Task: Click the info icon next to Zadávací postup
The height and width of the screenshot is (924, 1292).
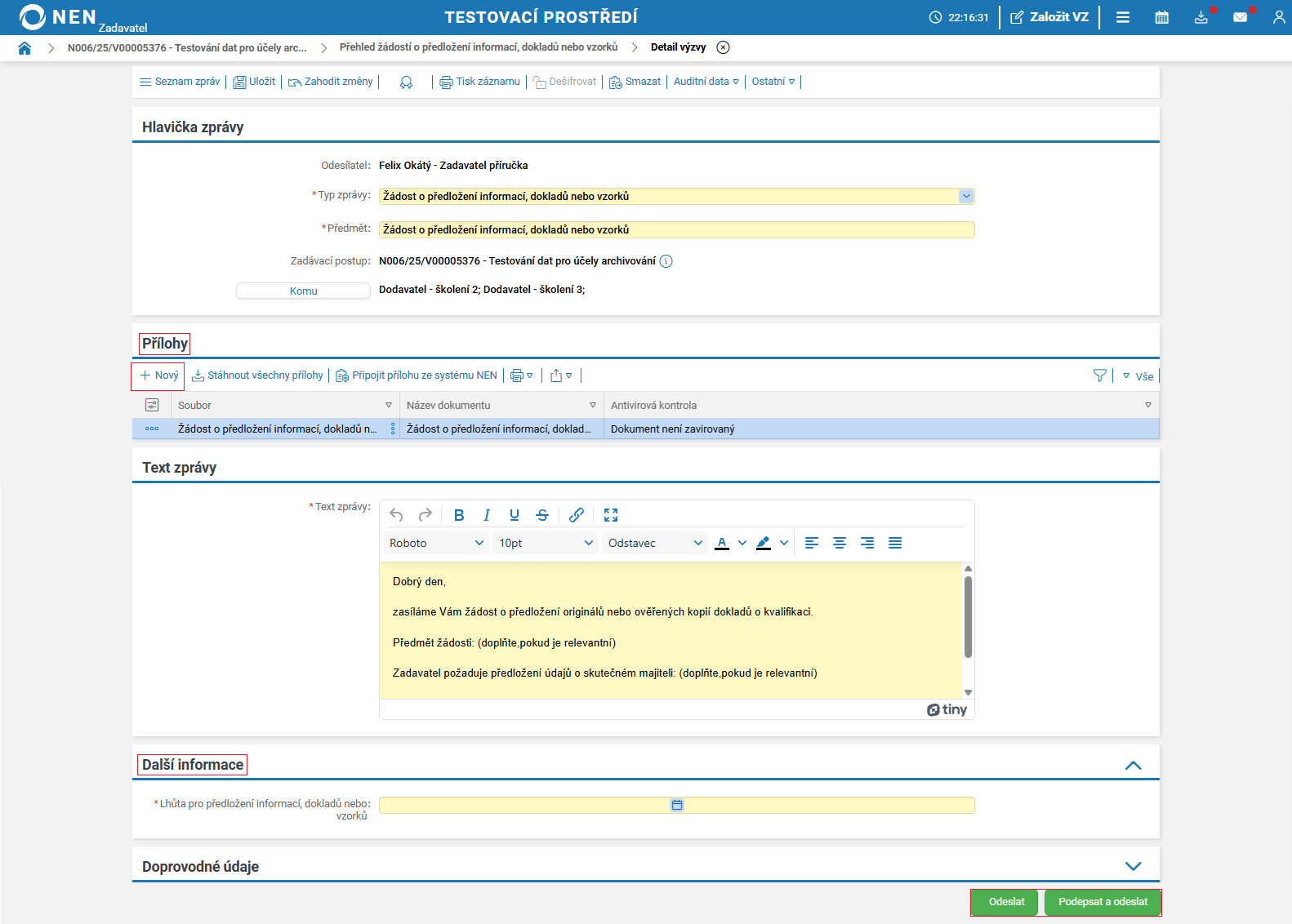Action: tap(666, 261)
